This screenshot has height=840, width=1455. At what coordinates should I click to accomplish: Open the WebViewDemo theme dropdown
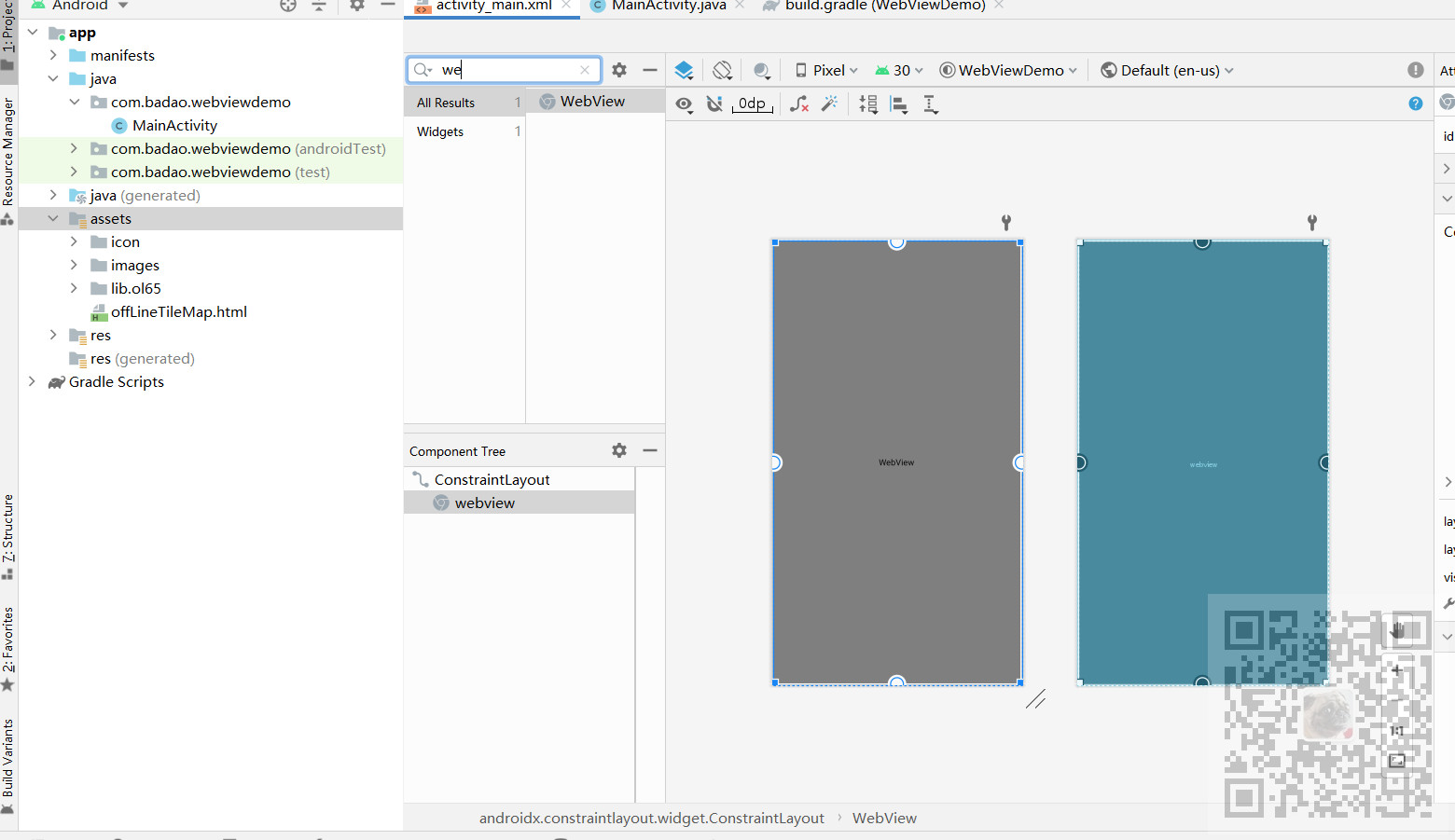1008,71
